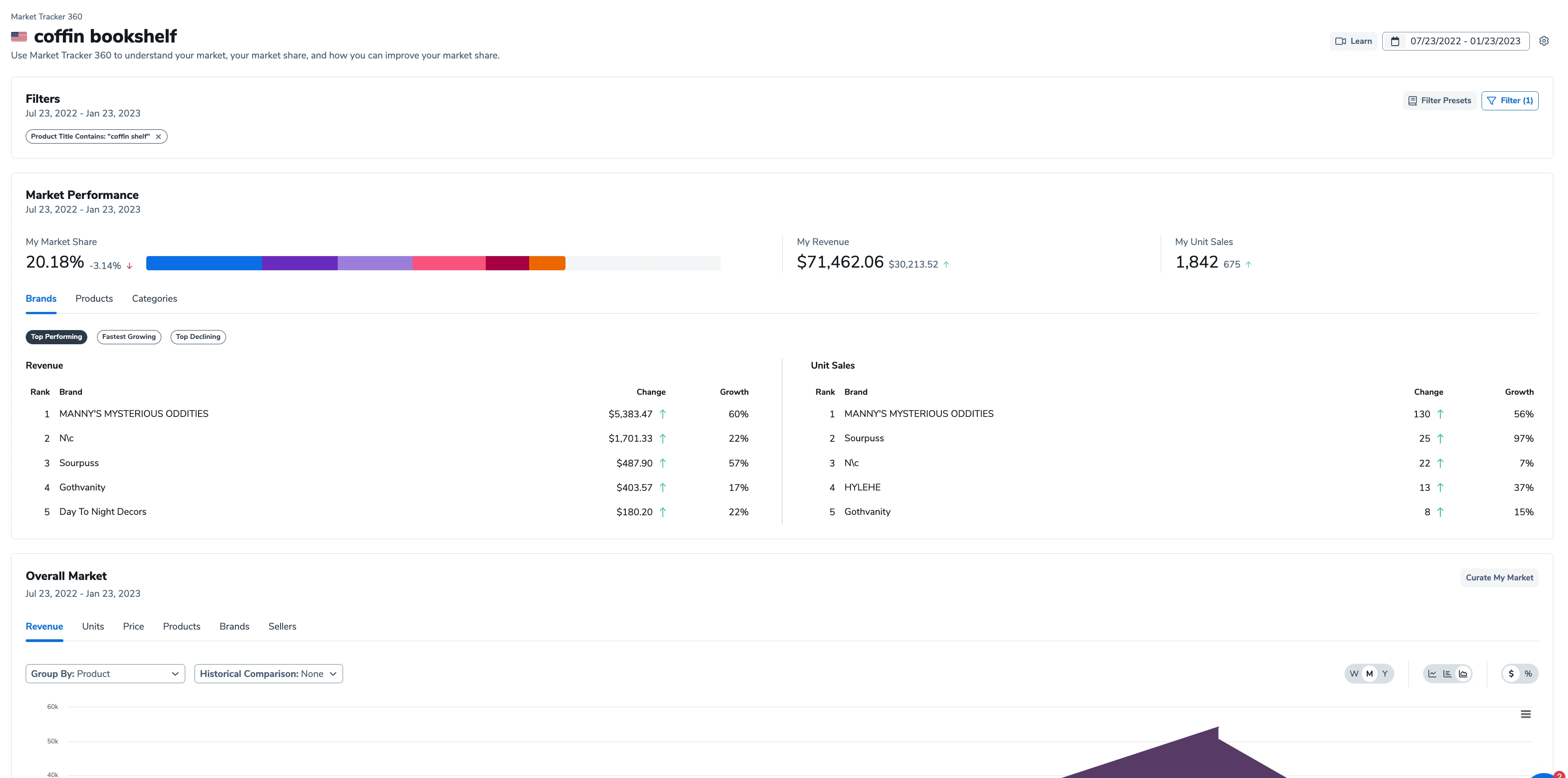The height and width of the screenshot is (778, 1568).
Task: Open the settings gear icon
Action: pyautogui.click(x=1544, y=41)
